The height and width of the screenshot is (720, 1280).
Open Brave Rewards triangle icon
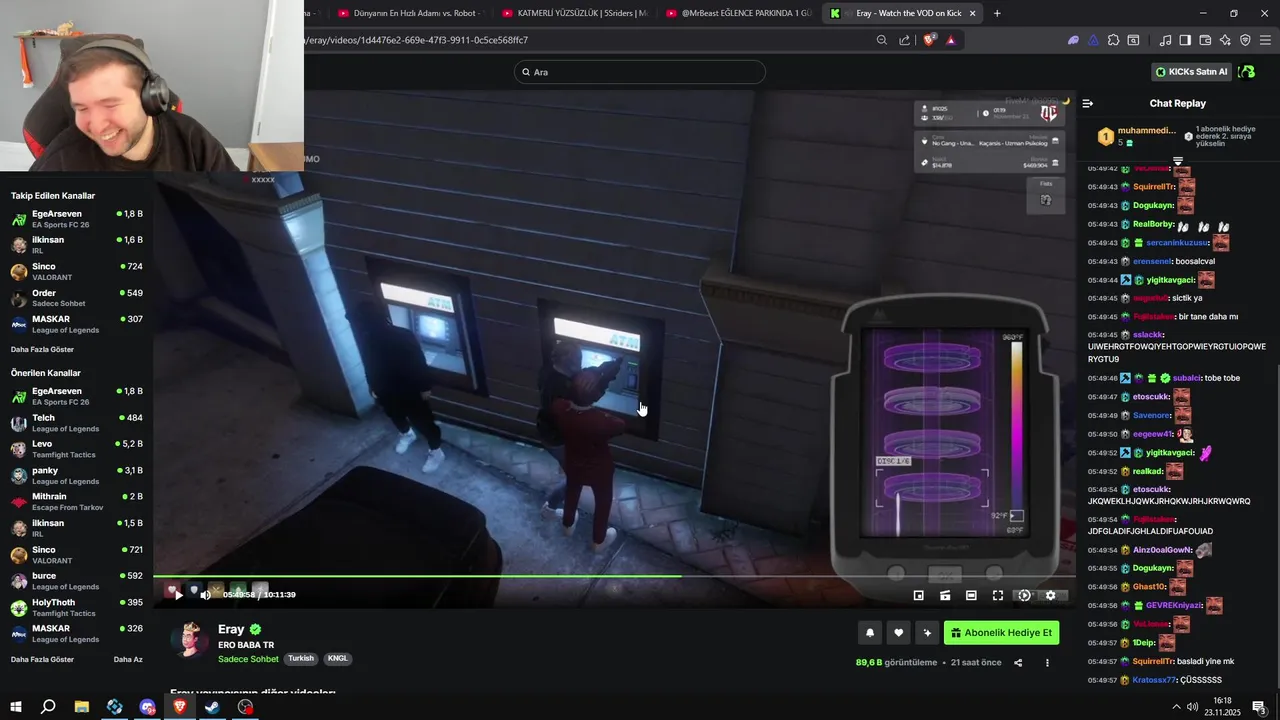(x=950, y=40)
